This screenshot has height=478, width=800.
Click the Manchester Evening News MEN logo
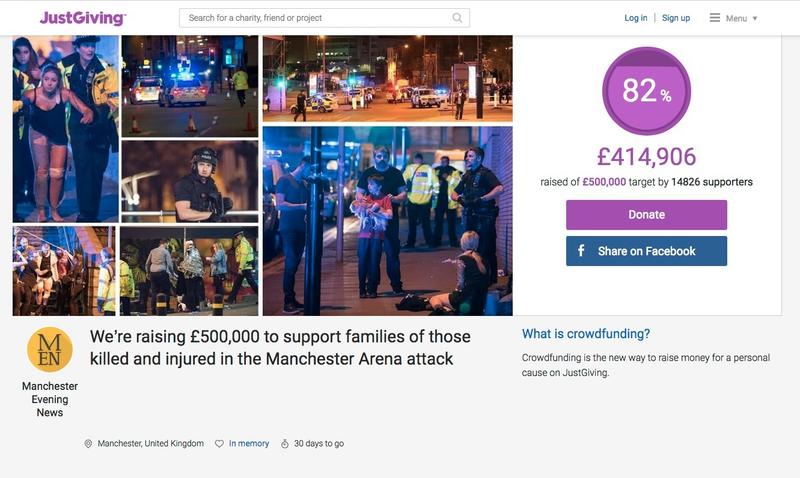click(49, 350)
